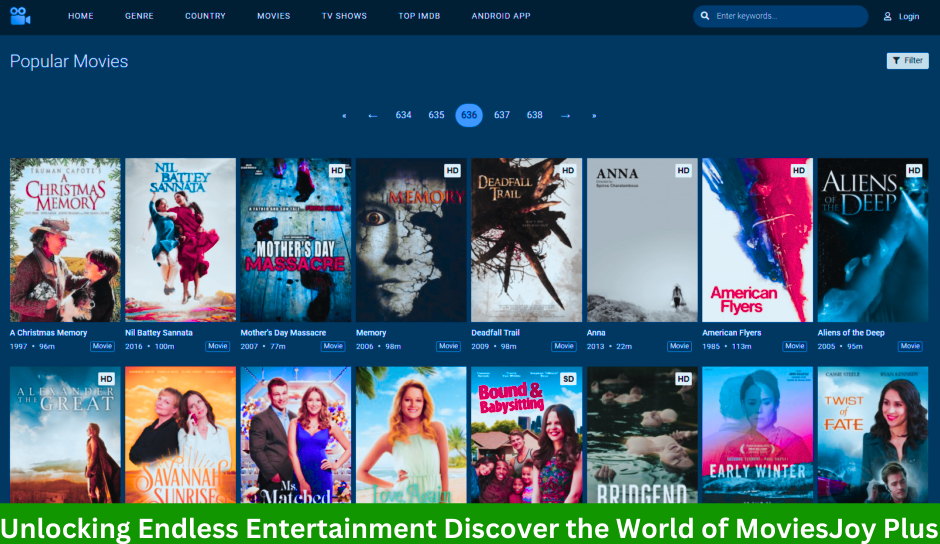Jump to last page with double-right arrow
Image resolution: width=940 pixels, height=544 pixels.
(x=594, y=116)
